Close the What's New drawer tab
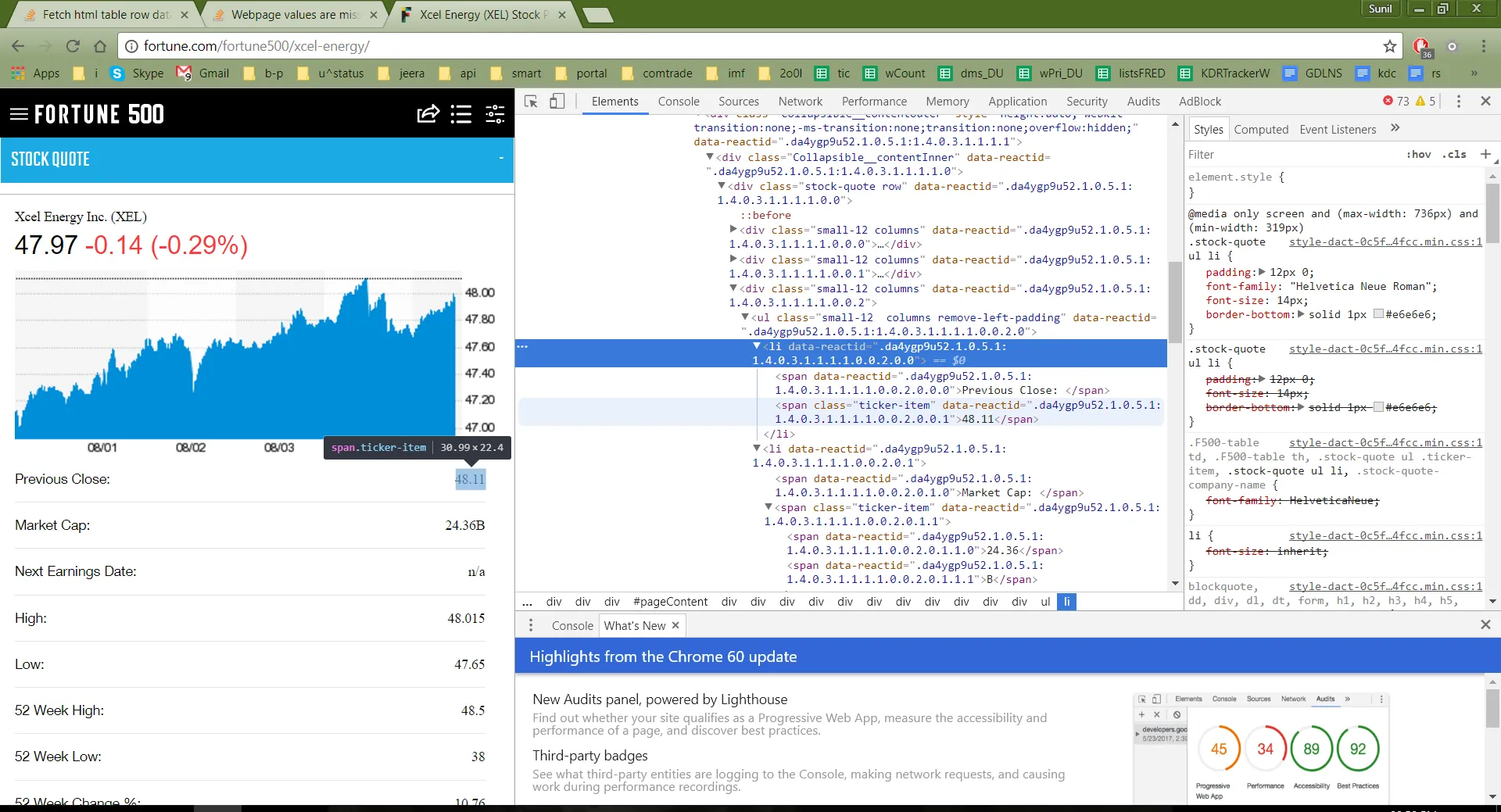 point(675,625)
